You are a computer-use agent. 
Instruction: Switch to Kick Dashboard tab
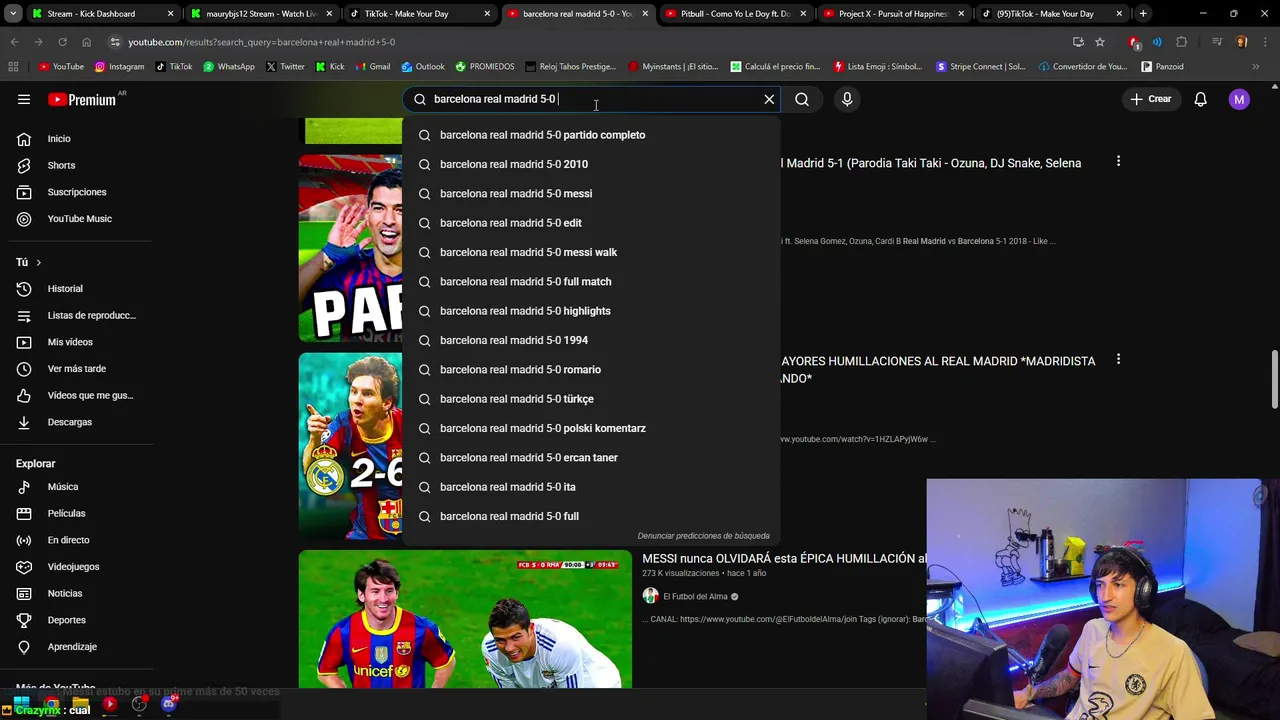tap(101, 14)
